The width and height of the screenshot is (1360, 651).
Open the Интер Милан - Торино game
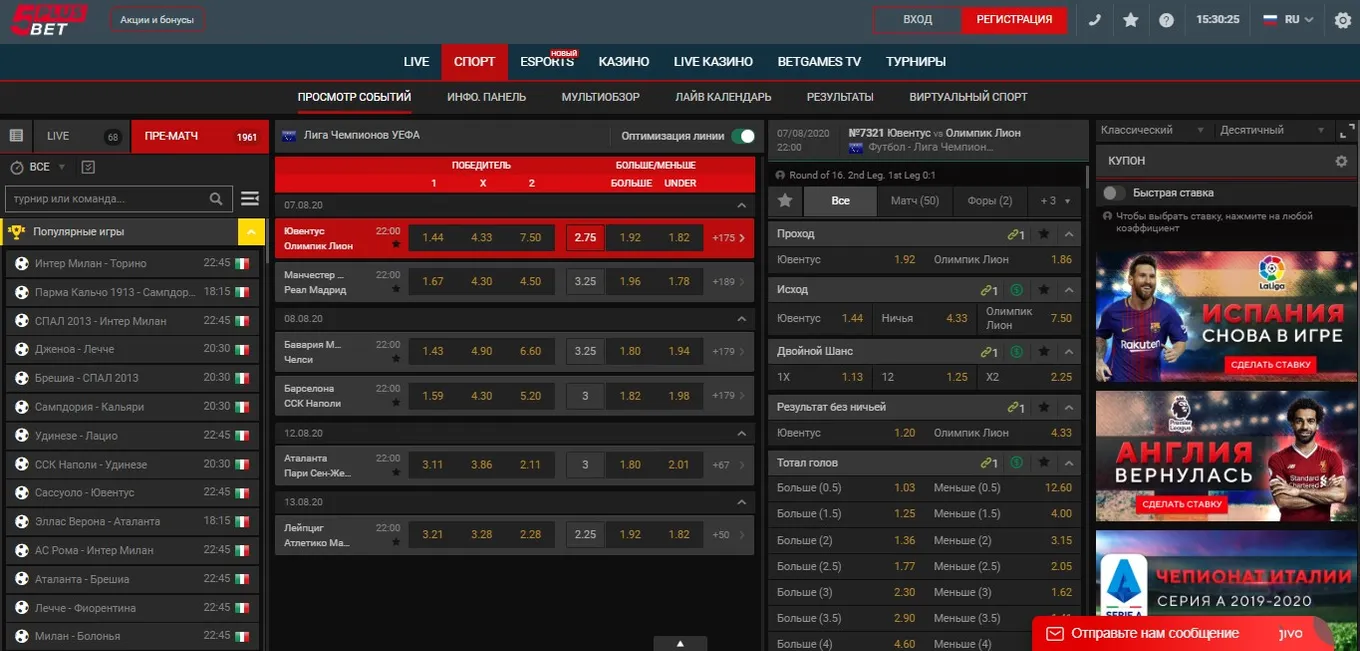[131, 264]
